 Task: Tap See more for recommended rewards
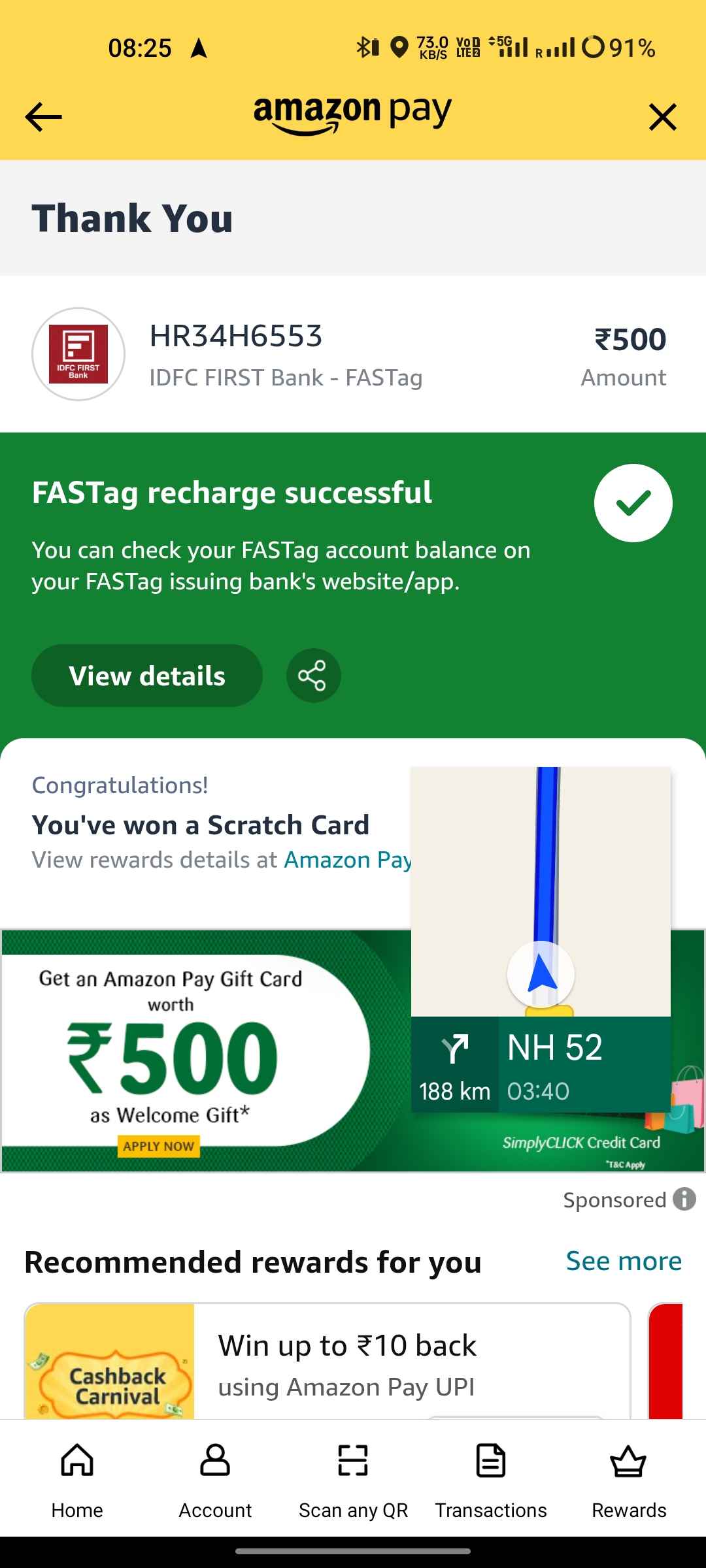tap(624, 1260)
